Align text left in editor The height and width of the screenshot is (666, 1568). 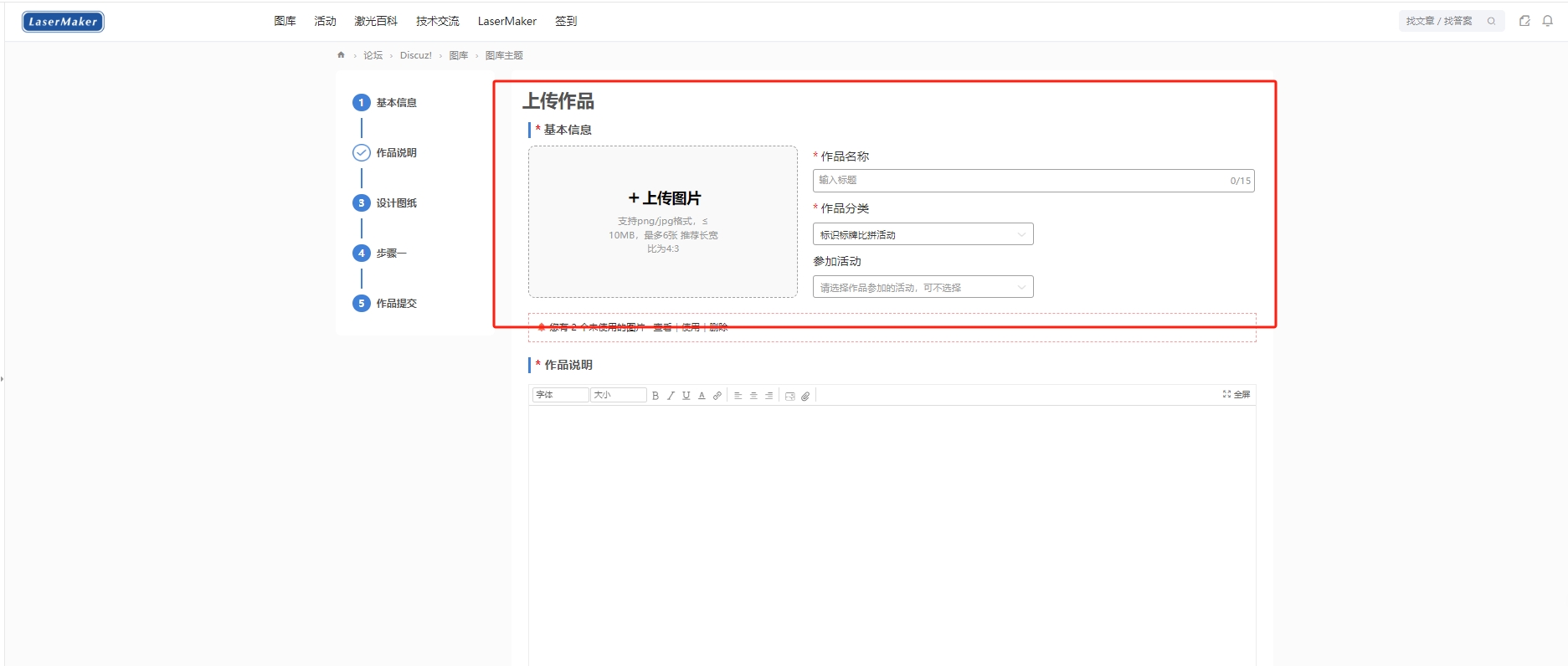click(738, 396)
